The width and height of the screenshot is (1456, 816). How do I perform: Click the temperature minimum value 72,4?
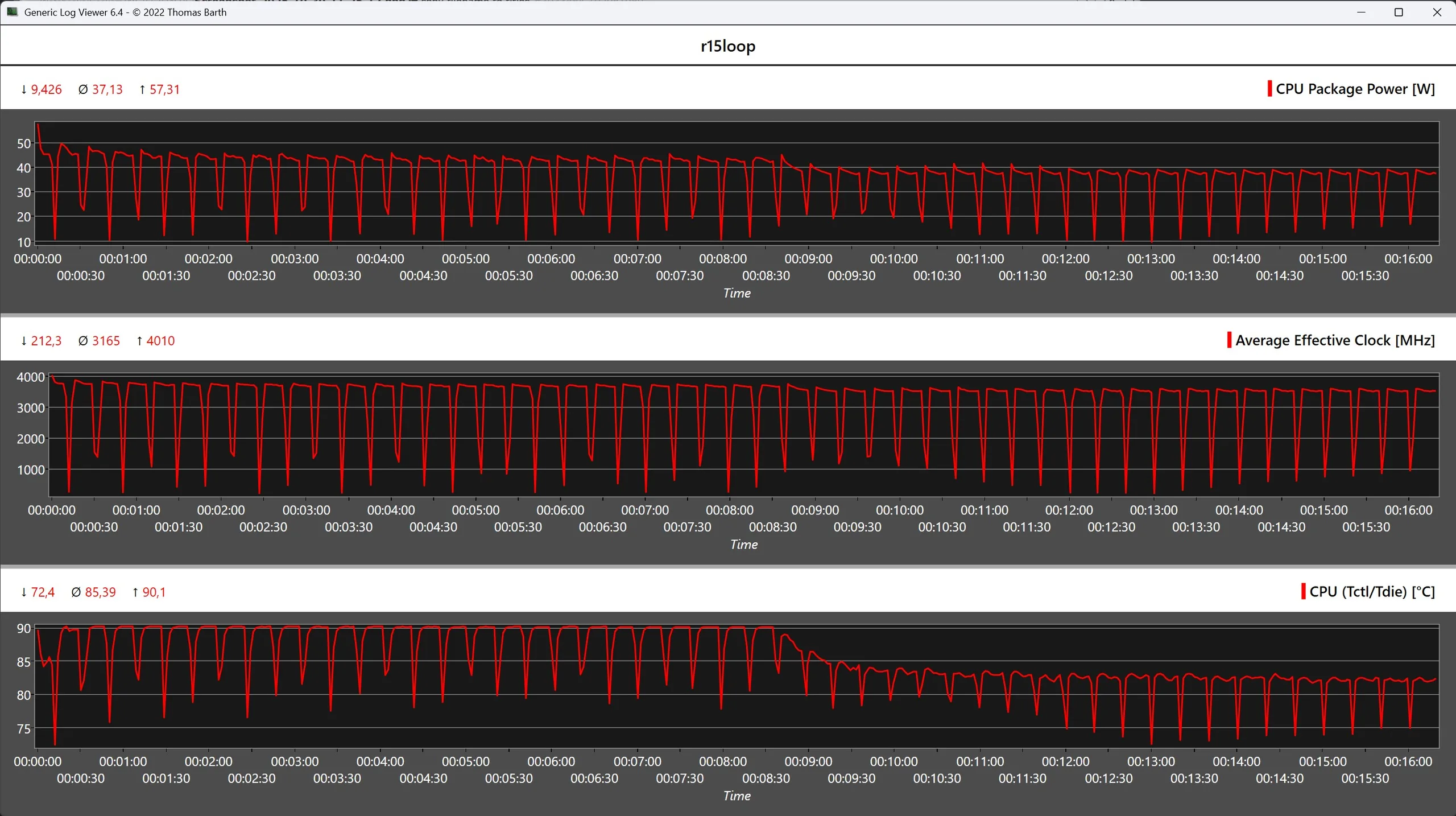pos(43,592)
